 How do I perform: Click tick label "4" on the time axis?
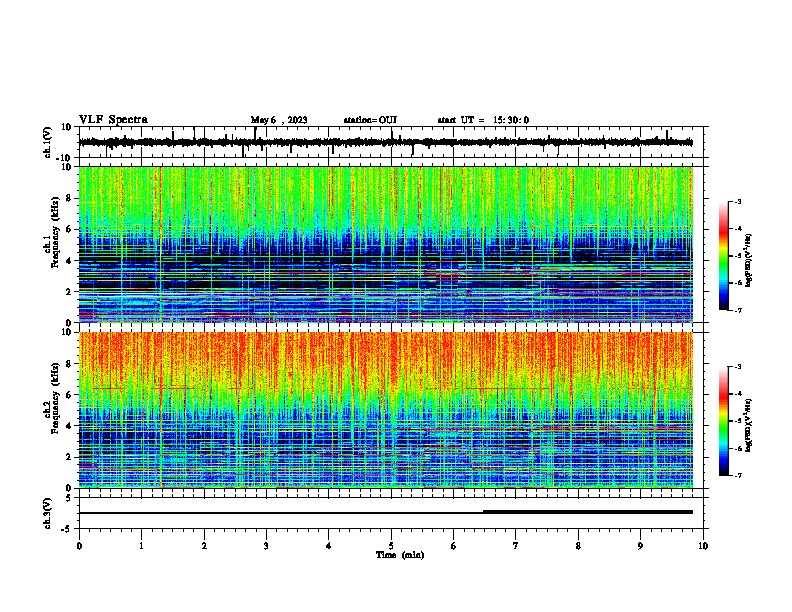(329, 546)
